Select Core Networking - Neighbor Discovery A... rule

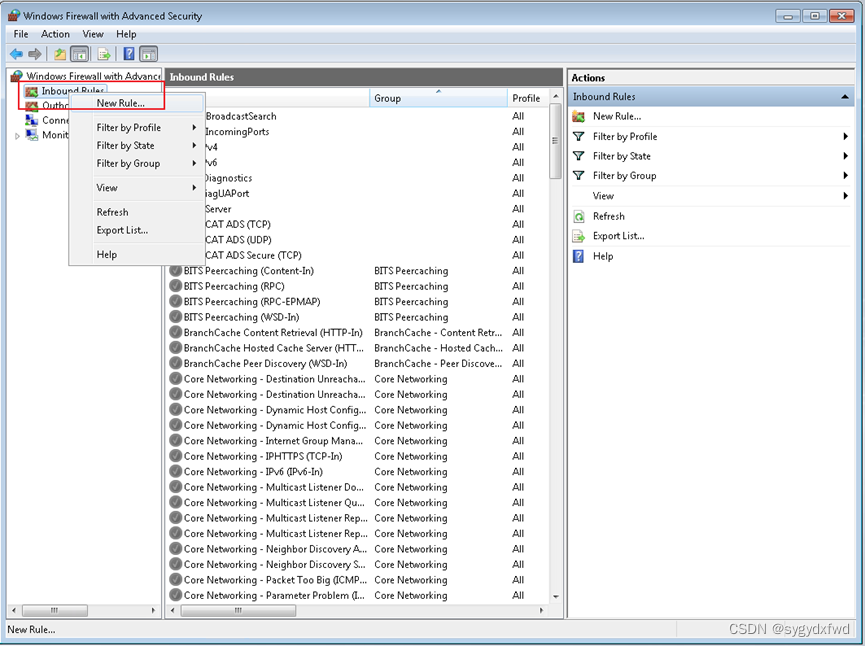click(357, 548)
